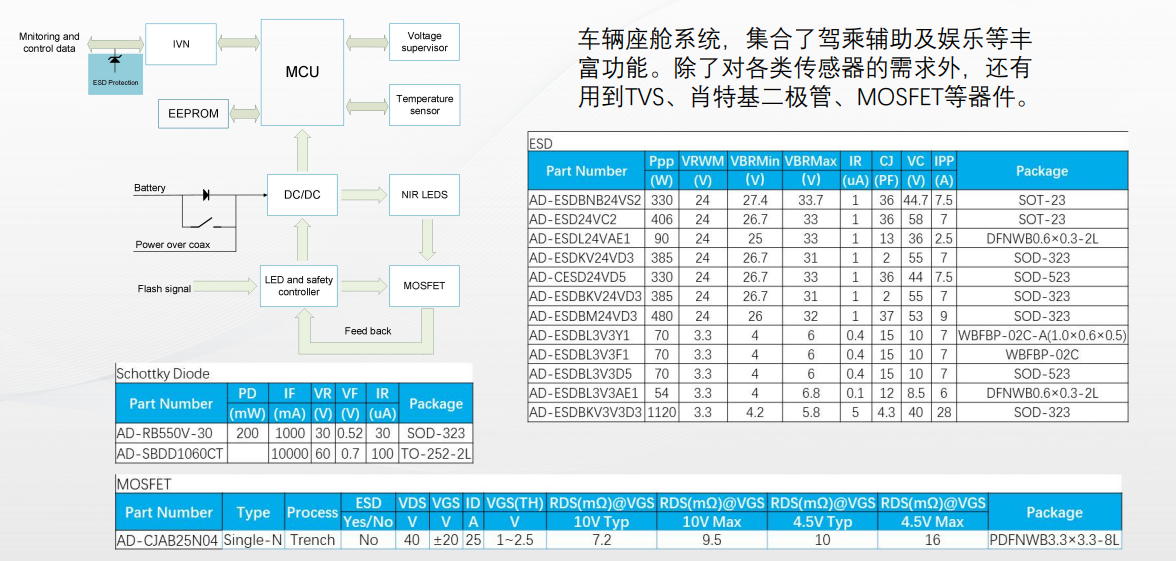Select the LED and safety controller block

pos(299,286)
